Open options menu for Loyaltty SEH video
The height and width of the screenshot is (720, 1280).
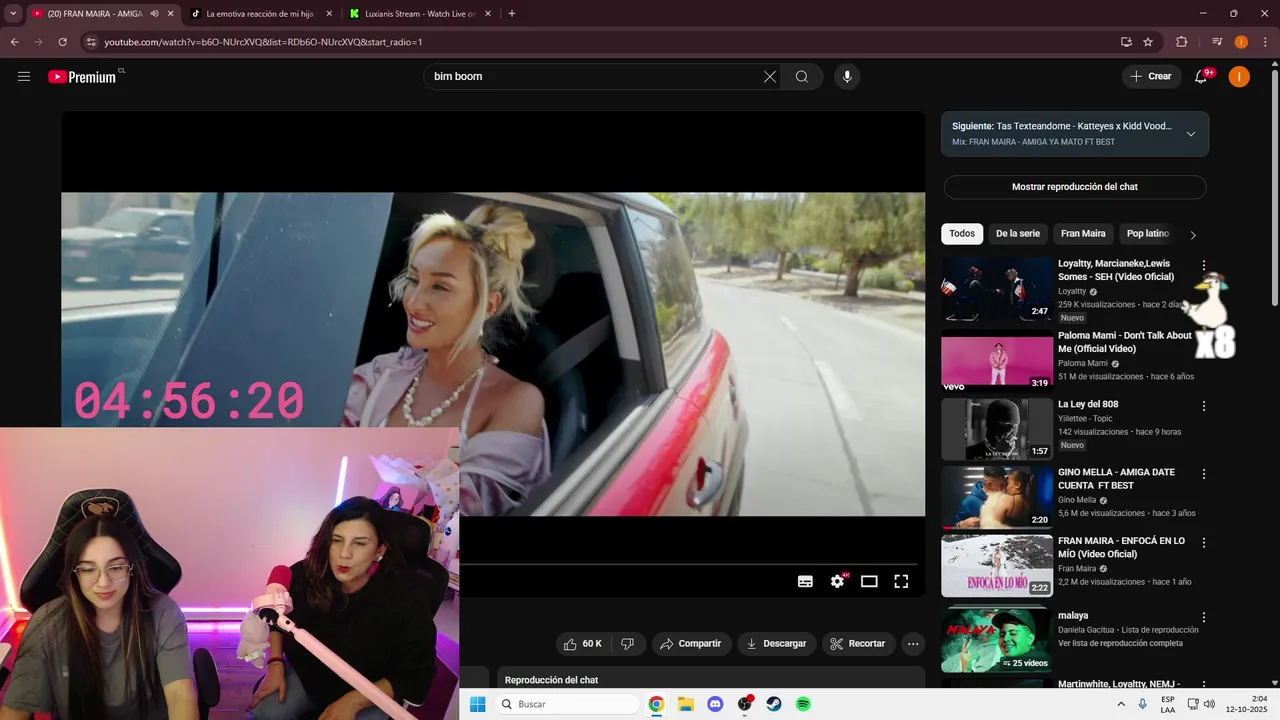[x=1204, y=265]
